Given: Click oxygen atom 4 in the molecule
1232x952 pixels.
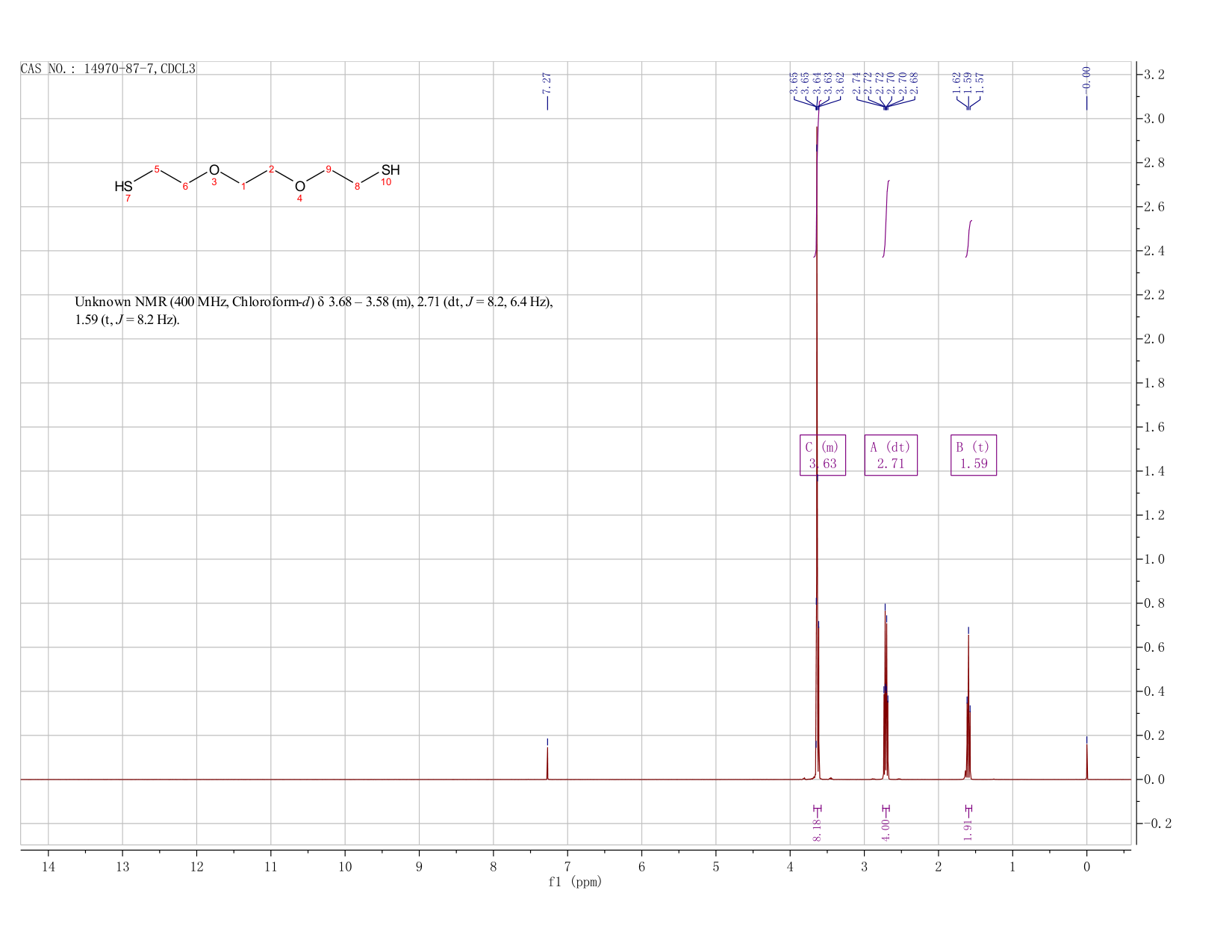Looking at the screenshot, I should point(299,187).
